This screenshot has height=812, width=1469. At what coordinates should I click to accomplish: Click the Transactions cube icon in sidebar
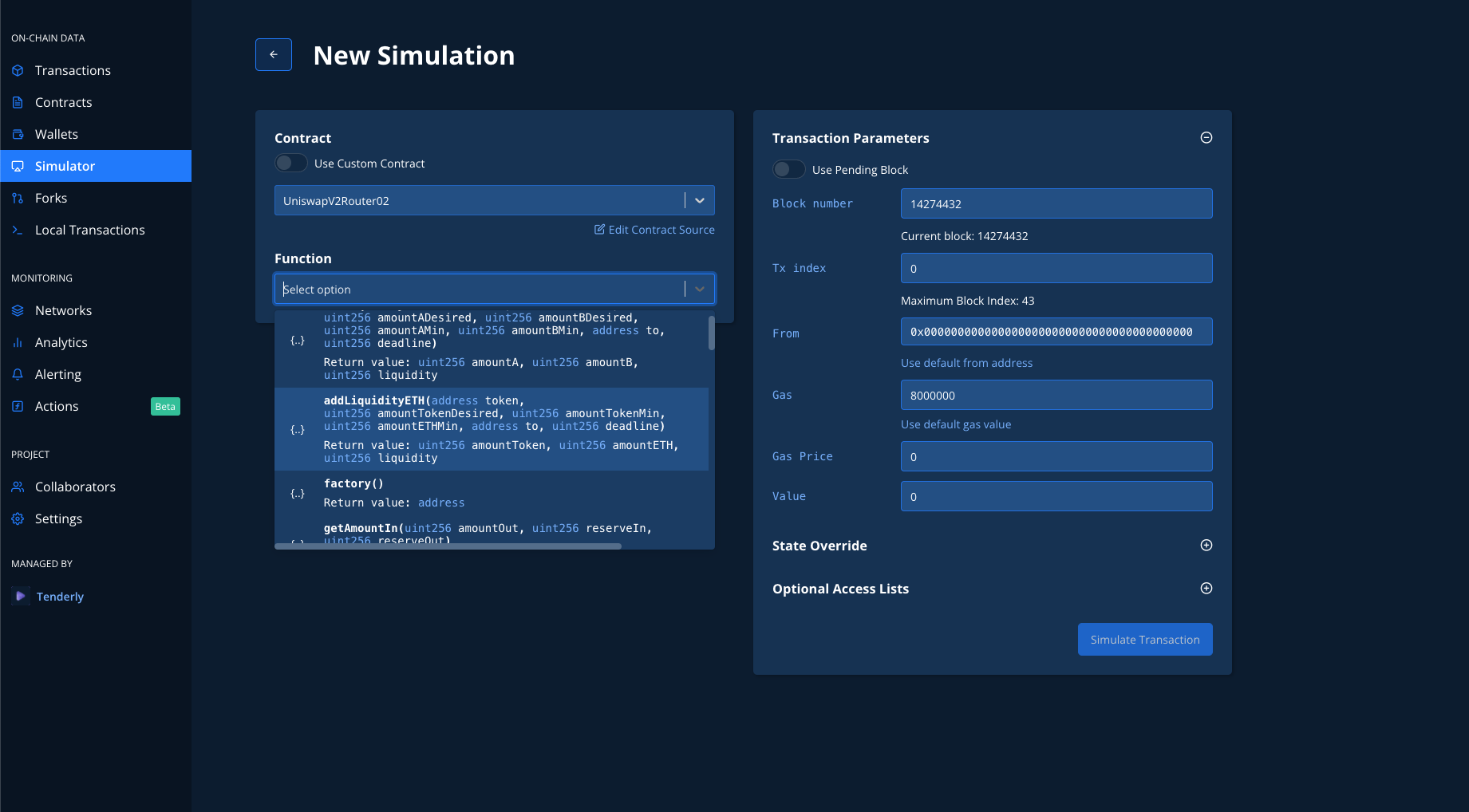click(18, 70)
